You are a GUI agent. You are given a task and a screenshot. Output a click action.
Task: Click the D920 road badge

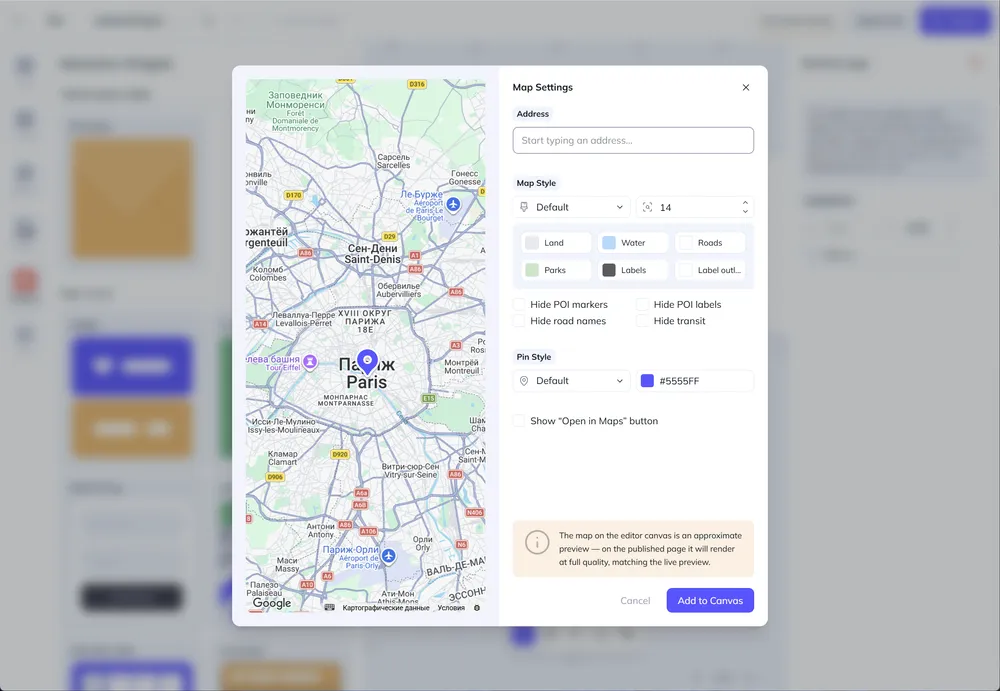pos(340,454)
